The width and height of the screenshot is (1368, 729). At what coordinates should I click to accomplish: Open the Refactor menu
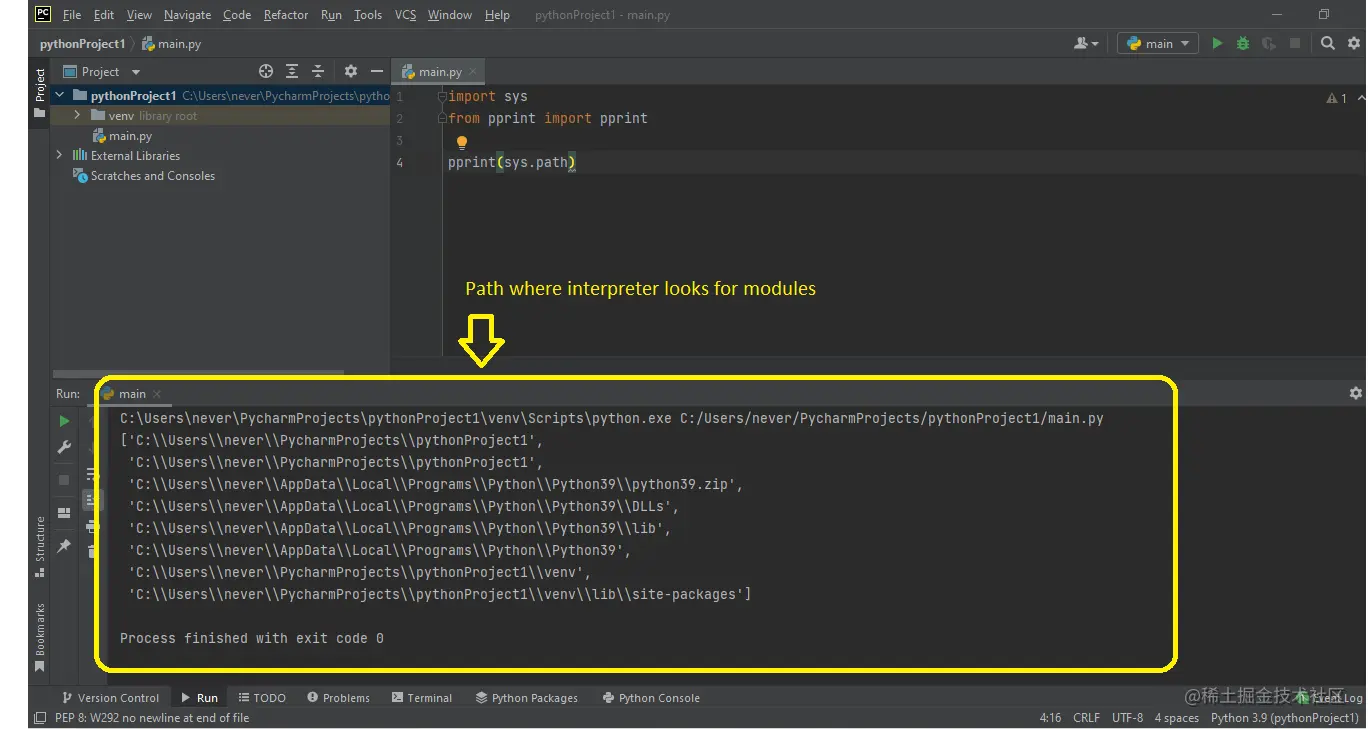point(285,14)
